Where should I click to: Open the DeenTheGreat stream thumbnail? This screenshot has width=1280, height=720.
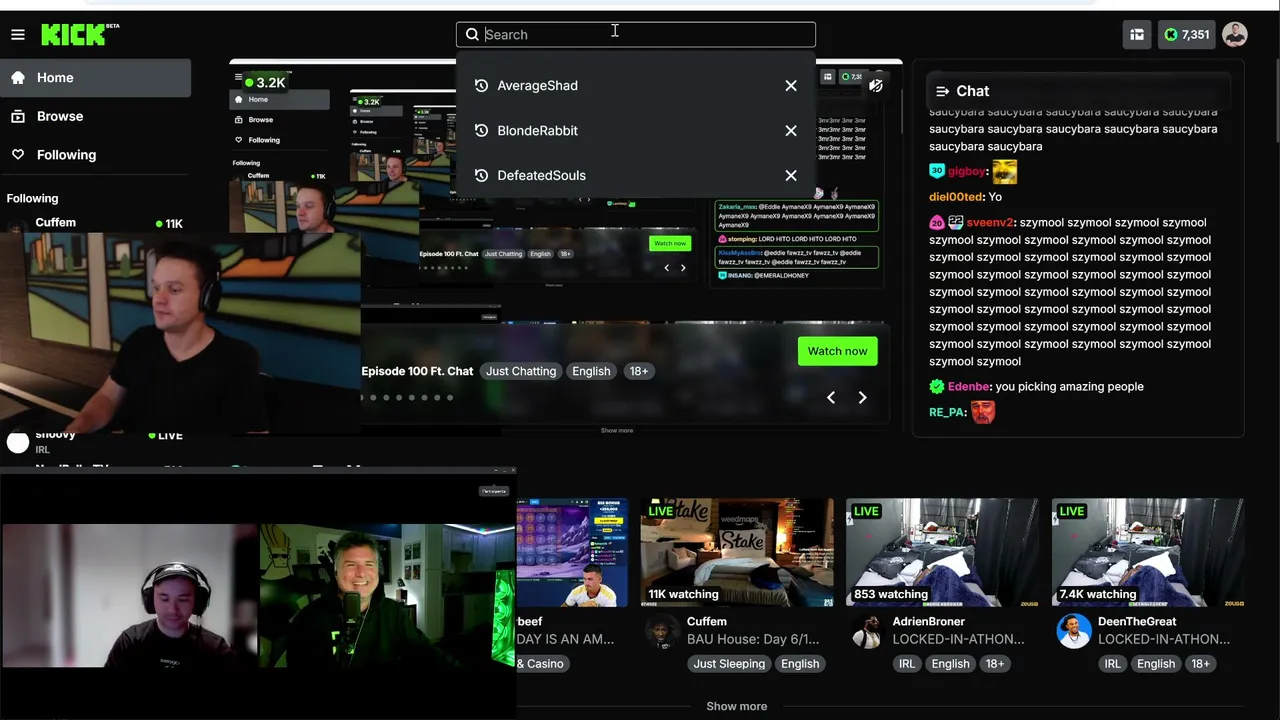pyautogui.click(x=1148, y=553)
